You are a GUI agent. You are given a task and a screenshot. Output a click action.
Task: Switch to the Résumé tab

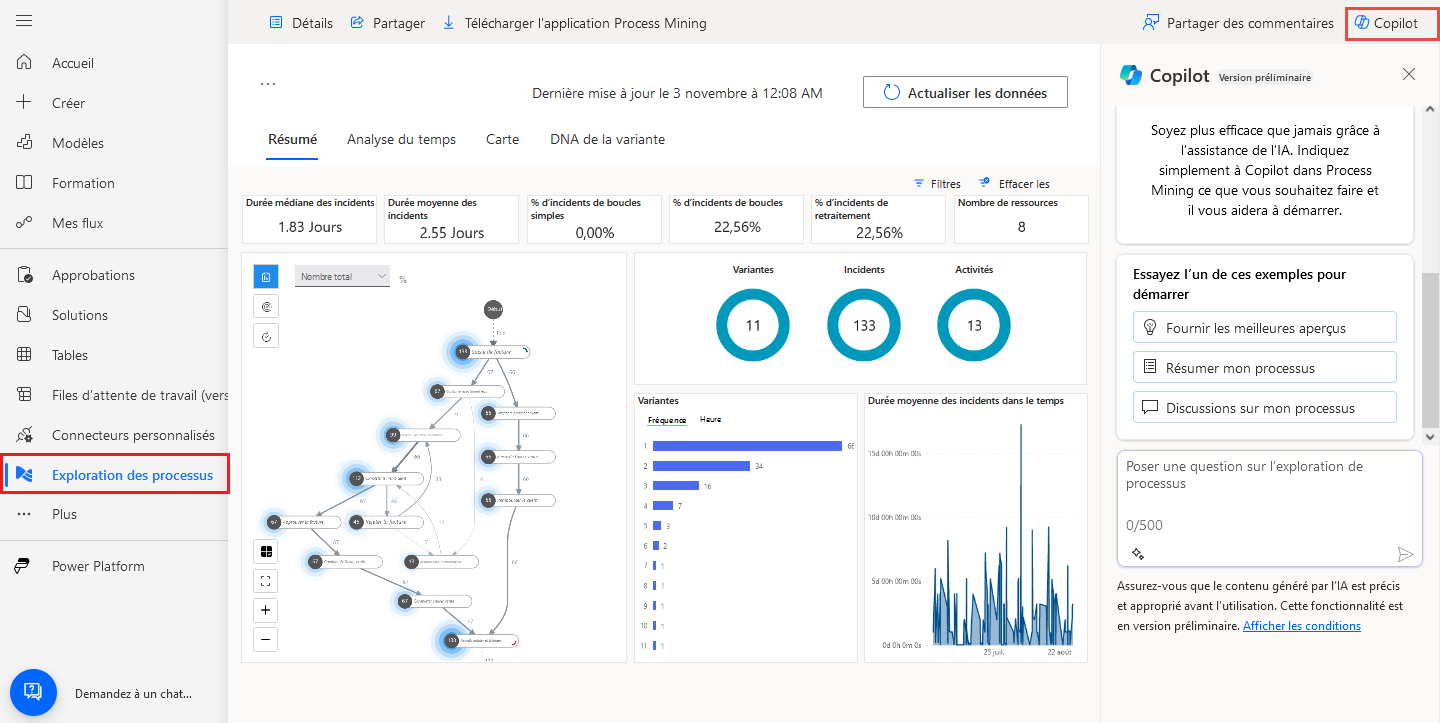pyautogui.click(x=292, y=140)
